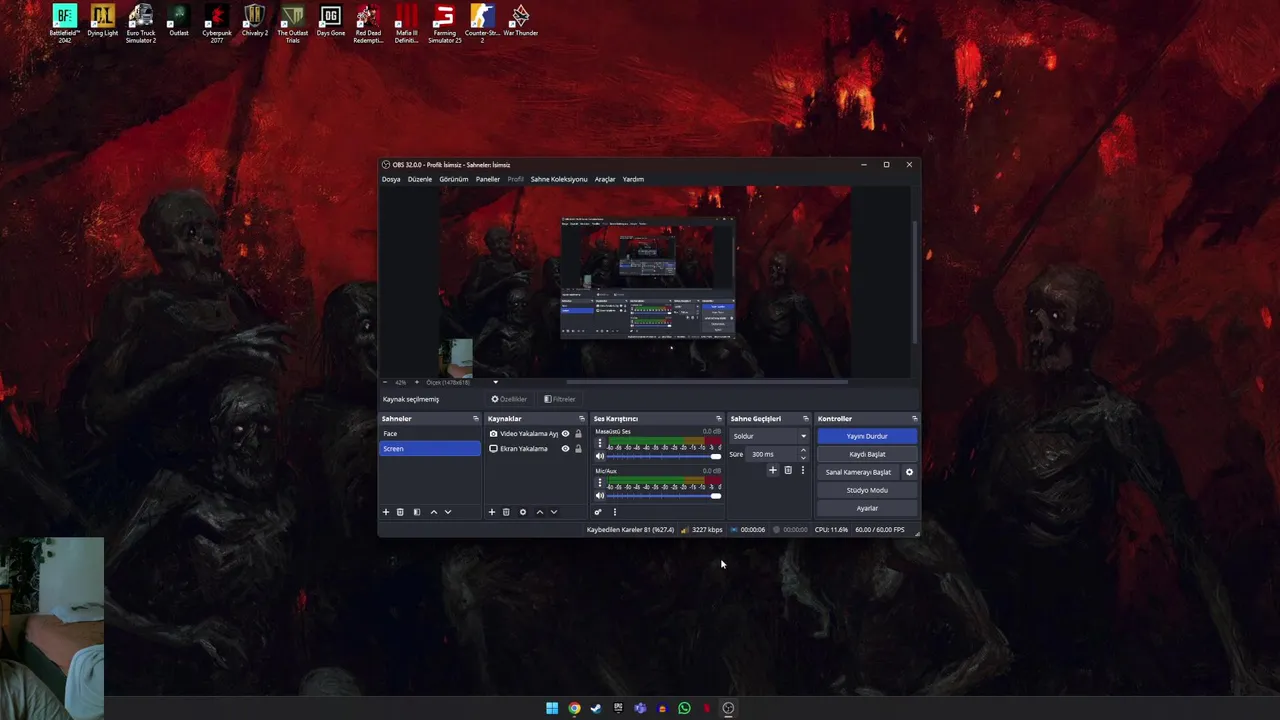Screen dimensions: 1280x720
Task: Remove the source with the Kaynaklar trash icon
Action: [x=506, y=512]
